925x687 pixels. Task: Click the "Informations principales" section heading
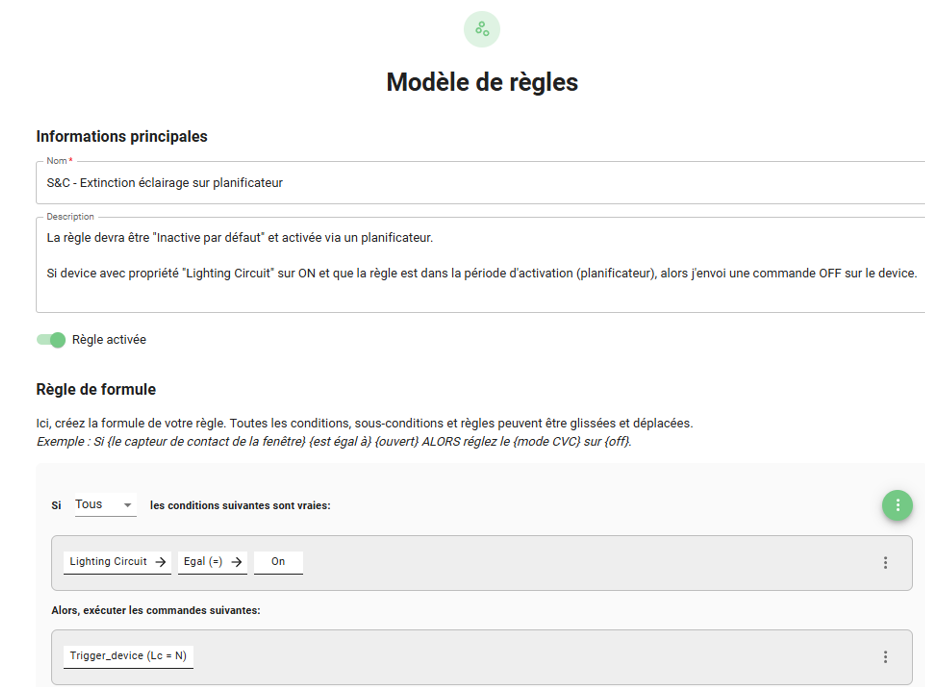click(x=122, y=136)
